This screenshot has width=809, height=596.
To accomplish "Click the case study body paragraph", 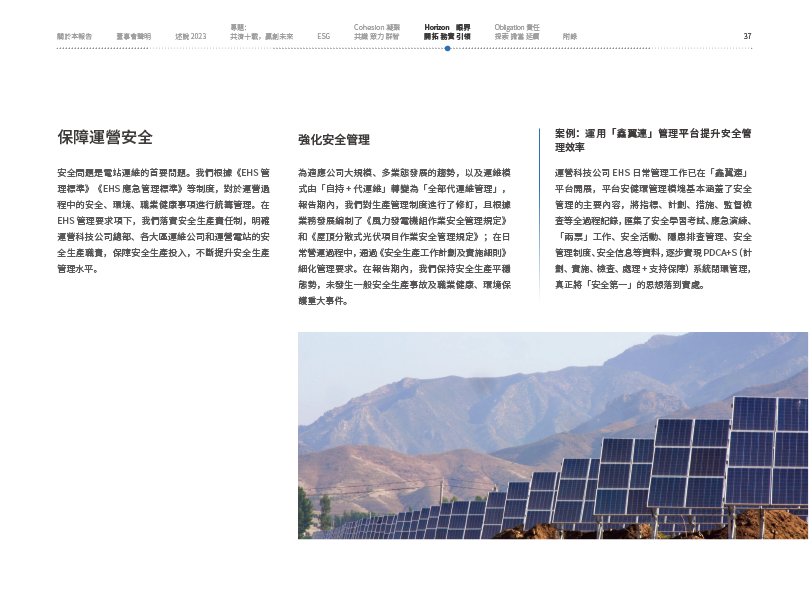I will [x=653, y=229].
